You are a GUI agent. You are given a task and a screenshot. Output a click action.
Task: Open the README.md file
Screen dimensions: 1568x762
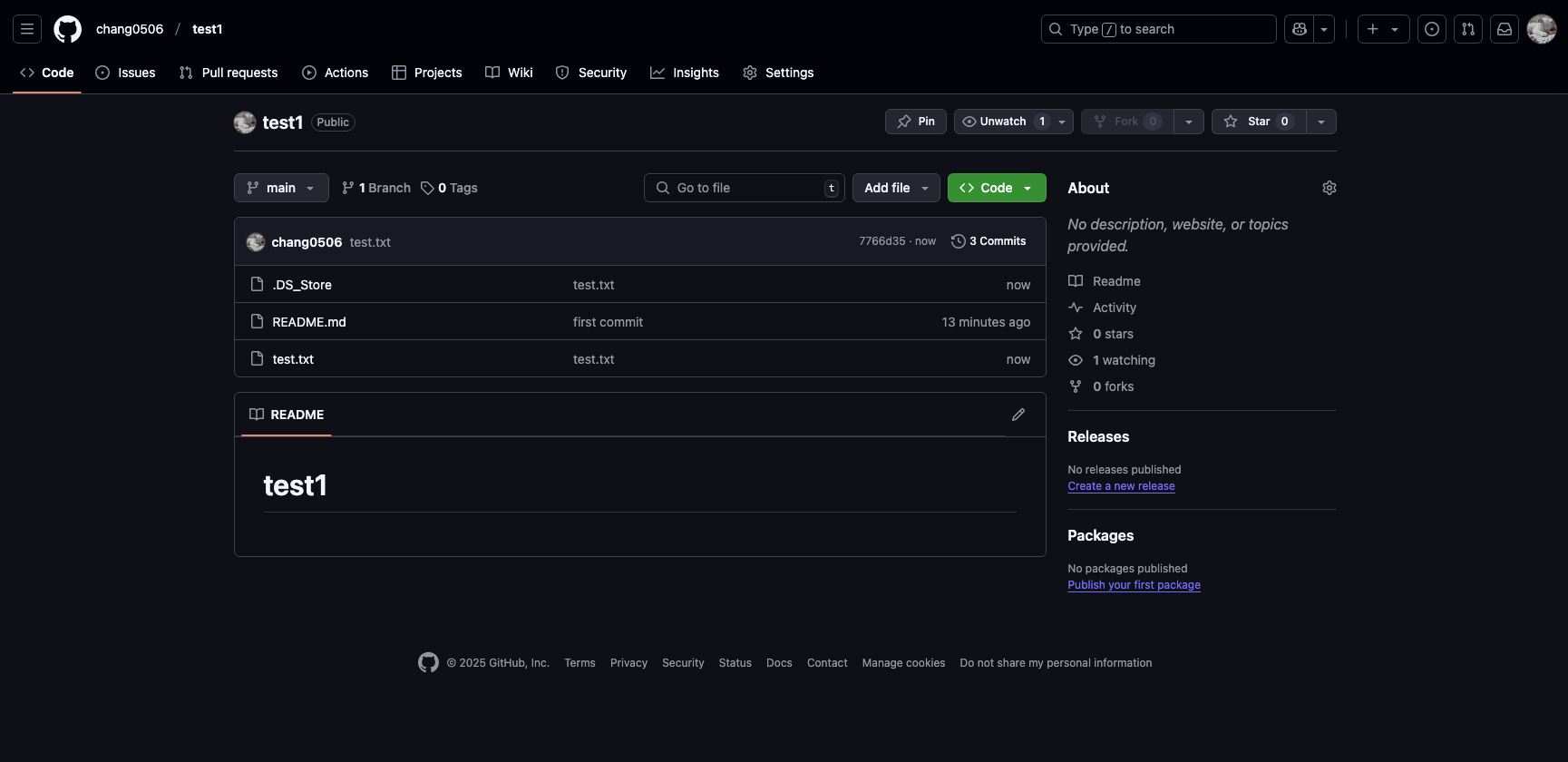[x=309, y=322]
